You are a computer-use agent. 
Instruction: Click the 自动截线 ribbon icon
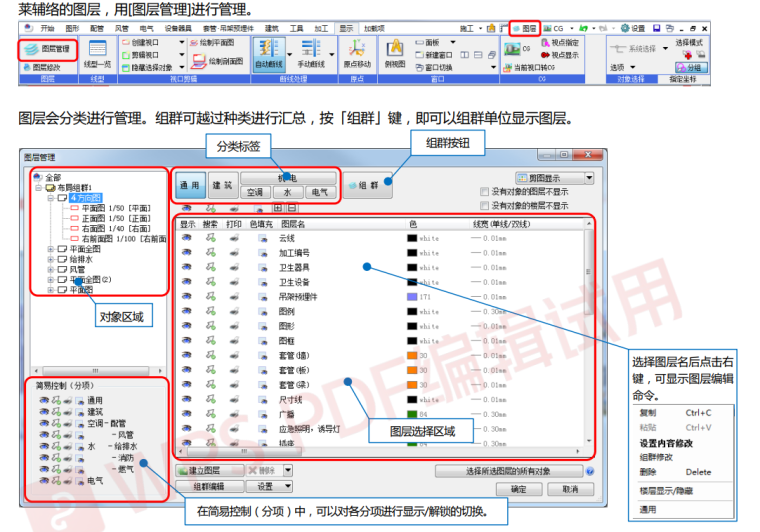(267, 52)
